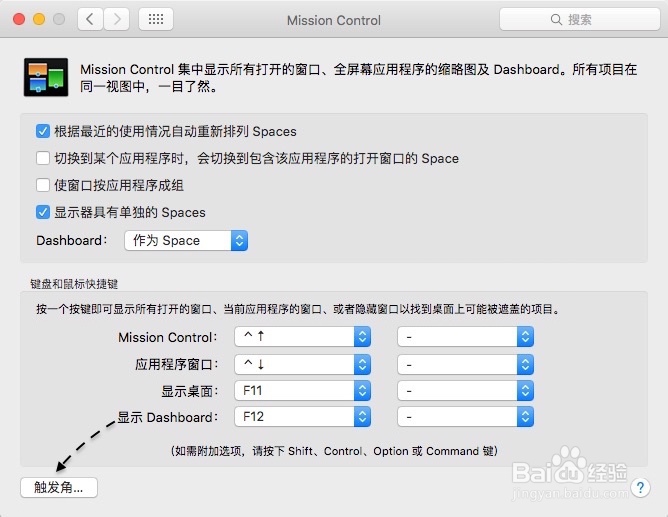Viewport: 668px width, 517px height.
Task: Close the window with red button
Action: tap(19, 19)
